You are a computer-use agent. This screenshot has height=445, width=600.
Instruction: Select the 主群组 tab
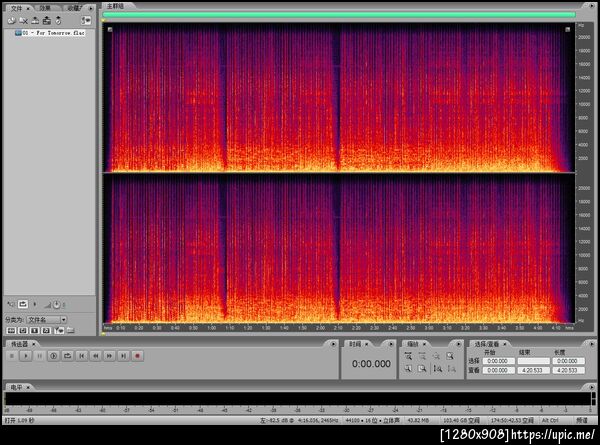tap(116, 6)
